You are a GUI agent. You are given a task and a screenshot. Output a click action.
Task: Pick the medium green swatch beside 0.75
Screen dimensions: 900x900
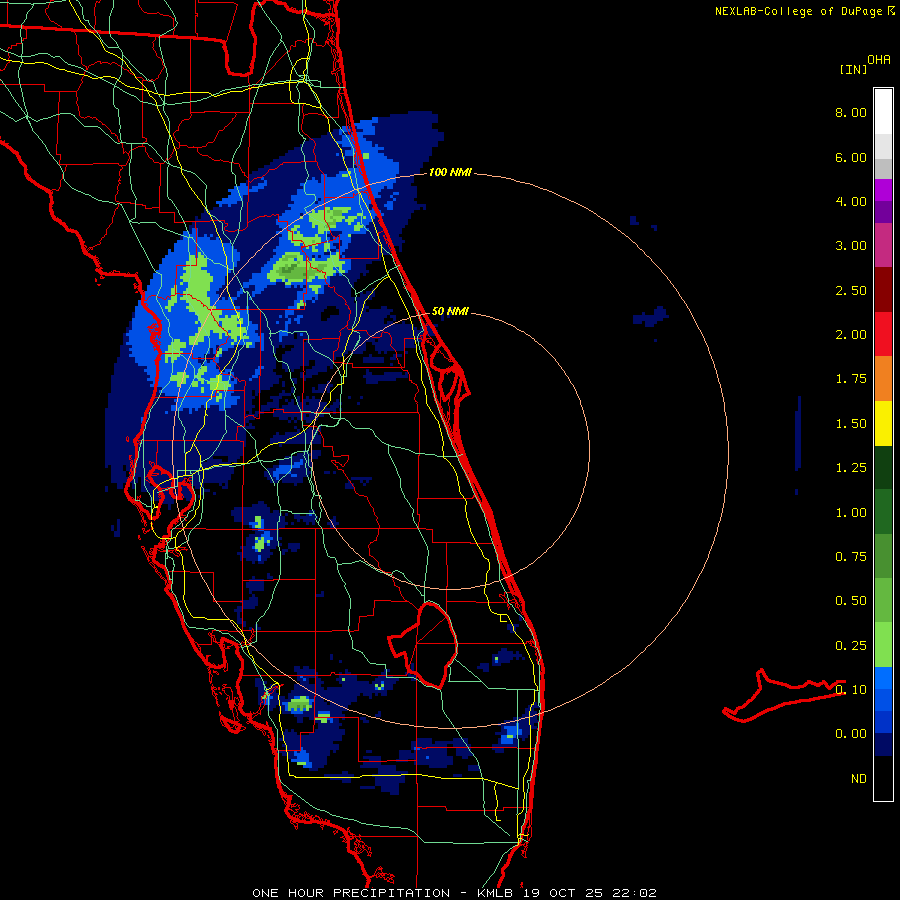(x=883, y=557)
